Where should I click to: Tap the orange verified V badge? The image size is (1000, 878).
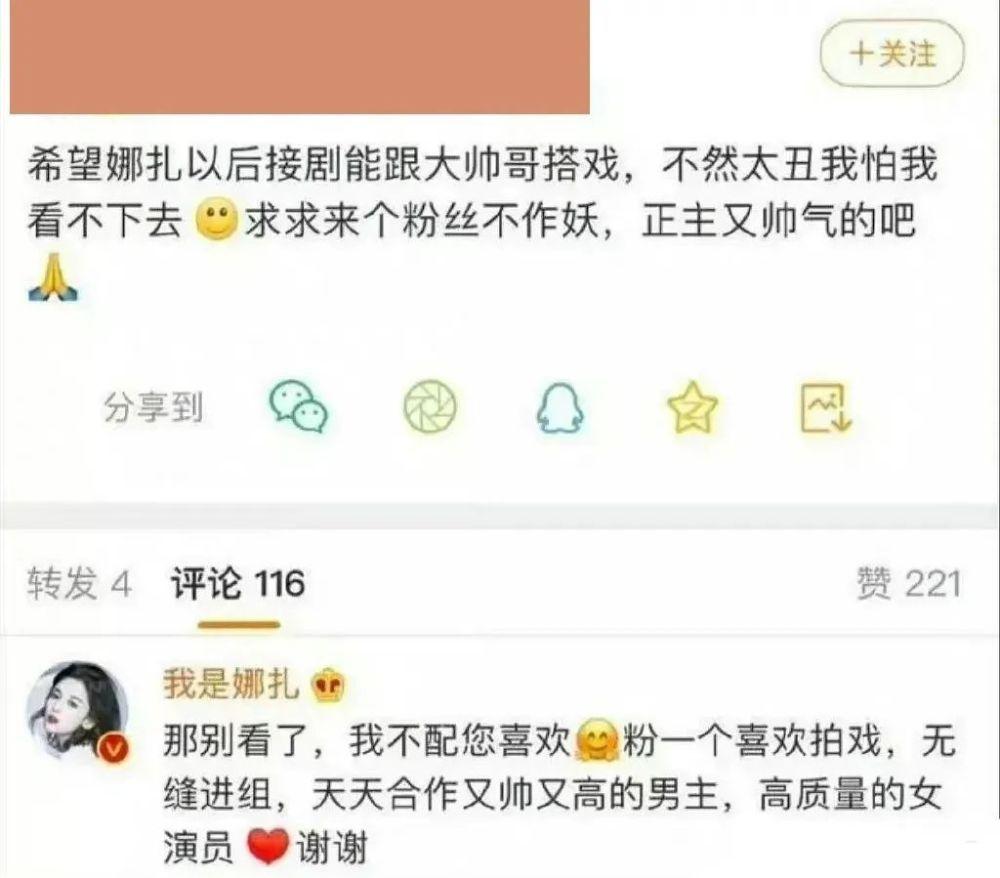112,749
